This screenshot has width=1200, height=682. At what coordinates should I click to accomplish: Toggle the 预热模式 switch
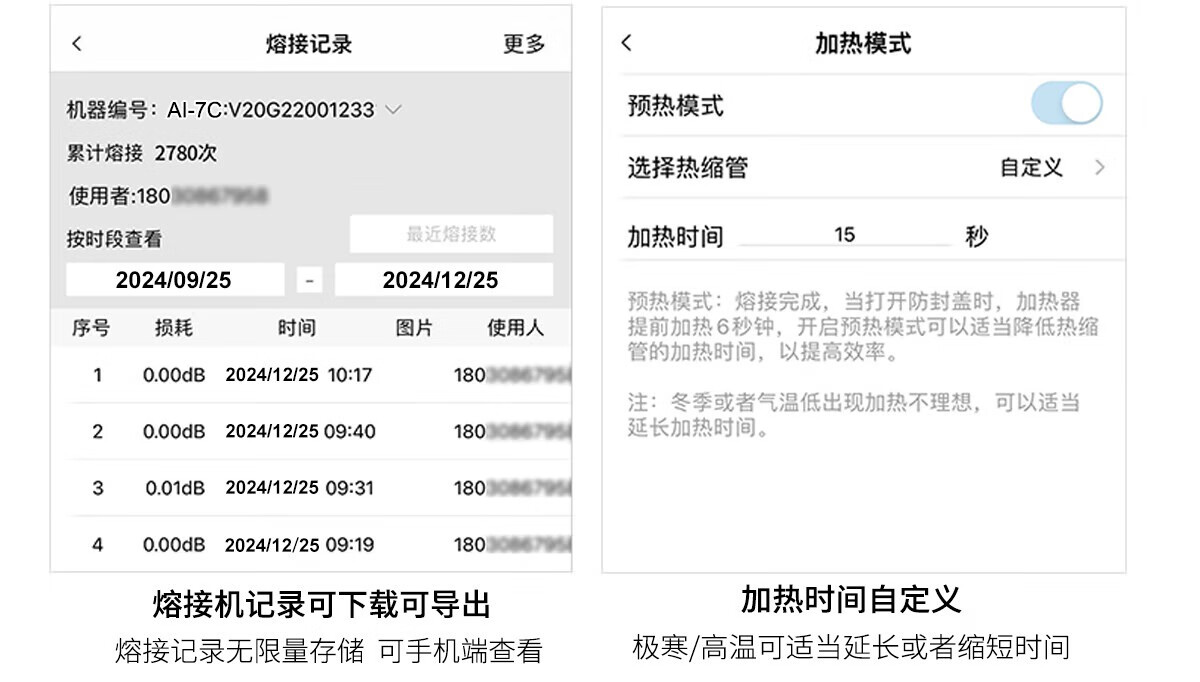coord(1066,104)
